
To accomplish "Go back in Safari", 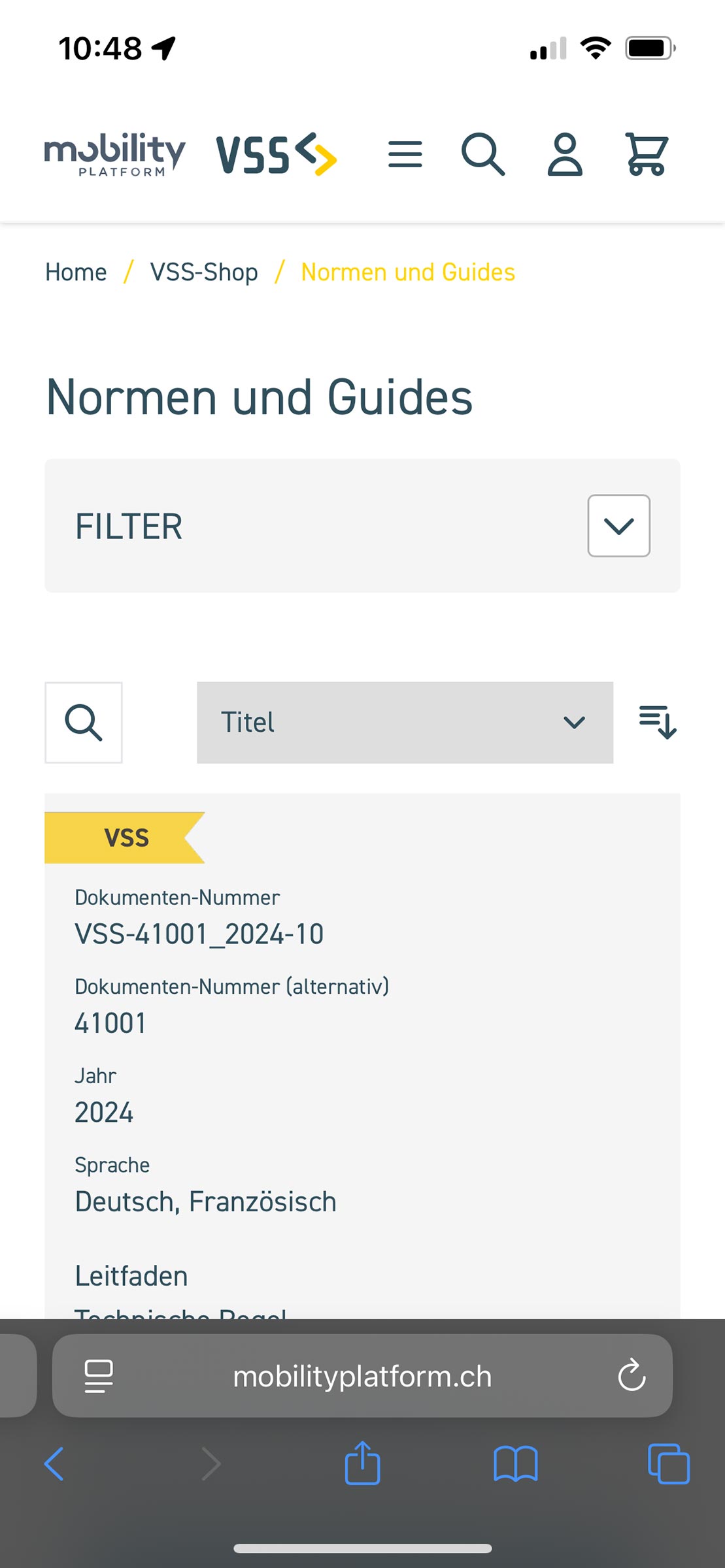I will point(54,1463).
